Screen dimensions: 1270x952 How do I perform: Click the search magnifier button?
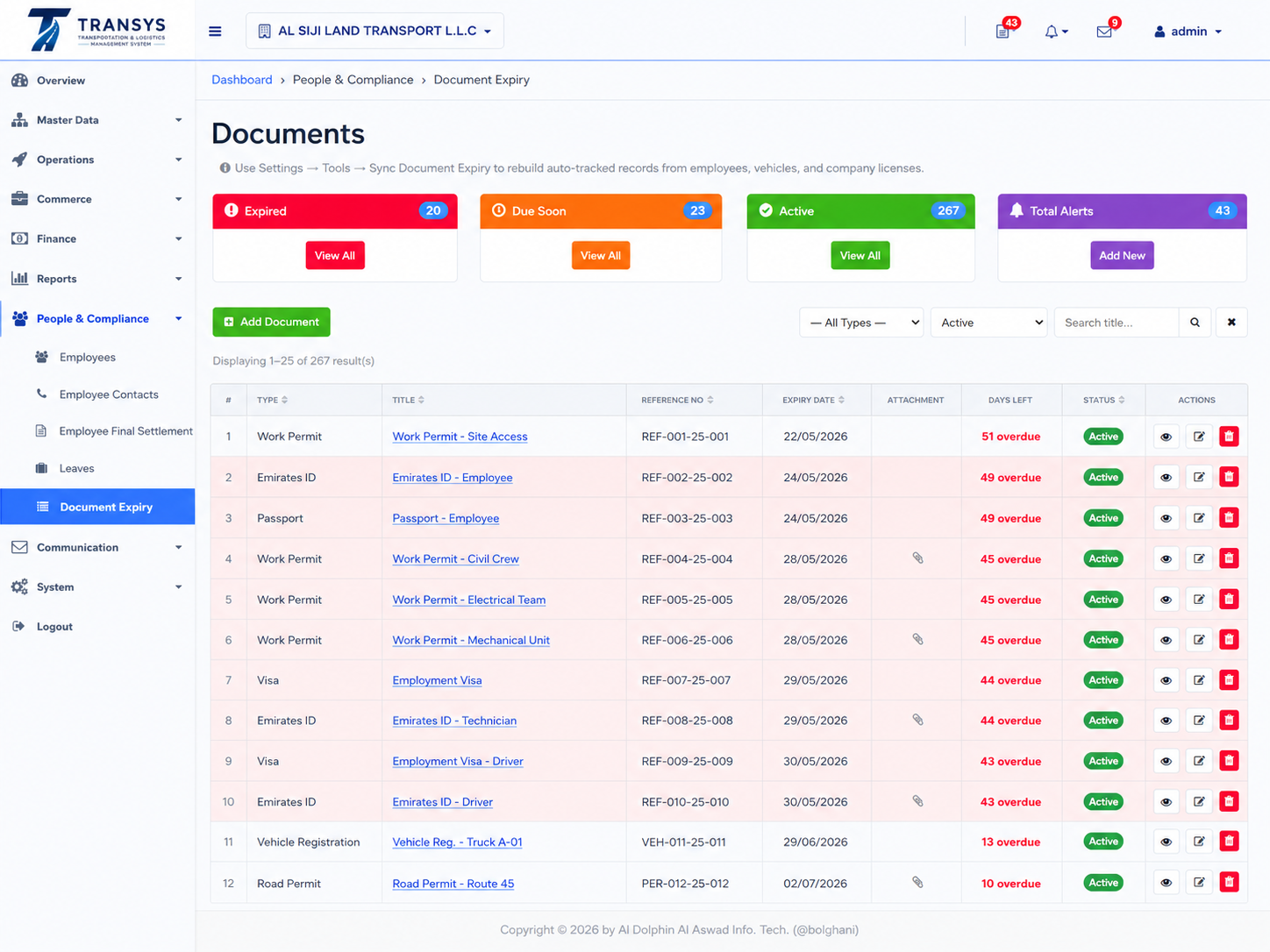coord(1195,323)
